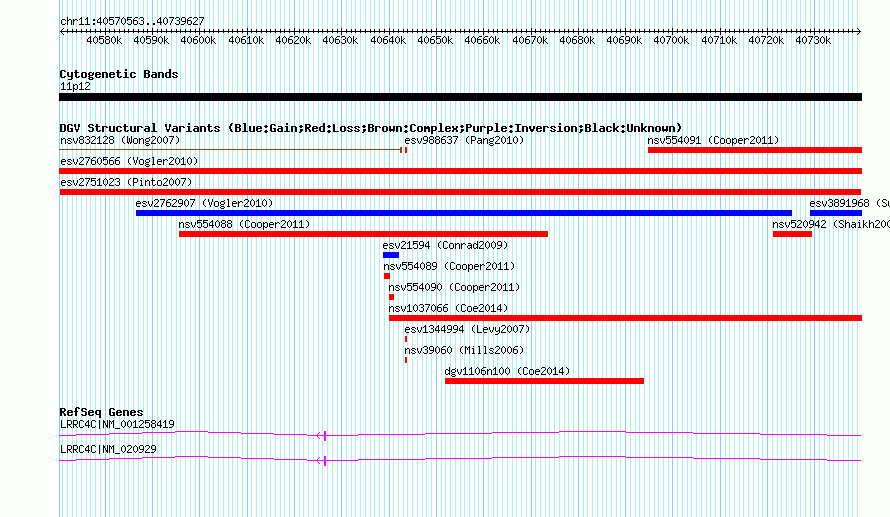Click the red nsv1037066 loss bar

625,318
